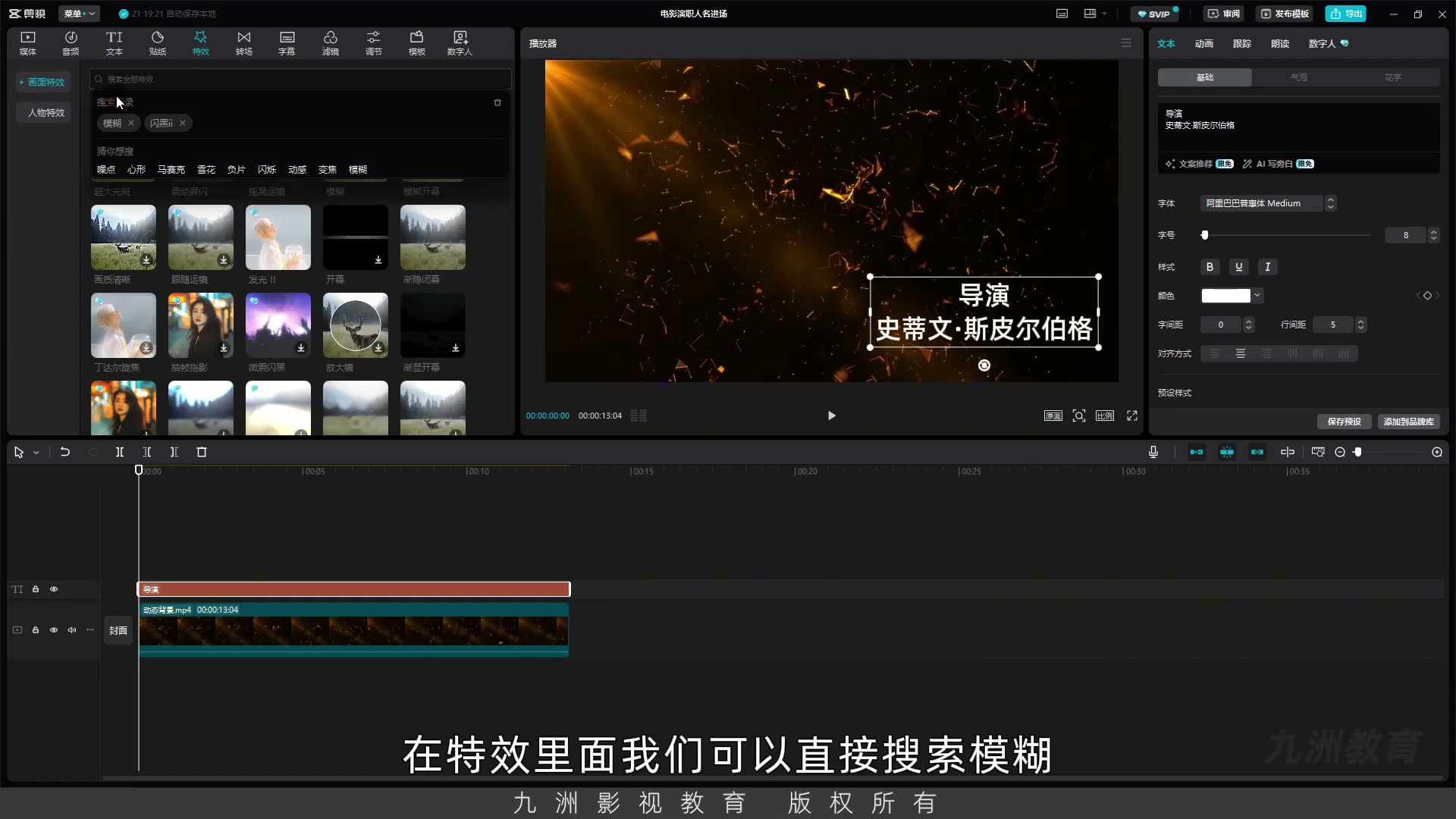Image resolution: width=1456 pixels, height=819 pixels.
Task: Open the 音频 audio panel
Action: (71, 43)
